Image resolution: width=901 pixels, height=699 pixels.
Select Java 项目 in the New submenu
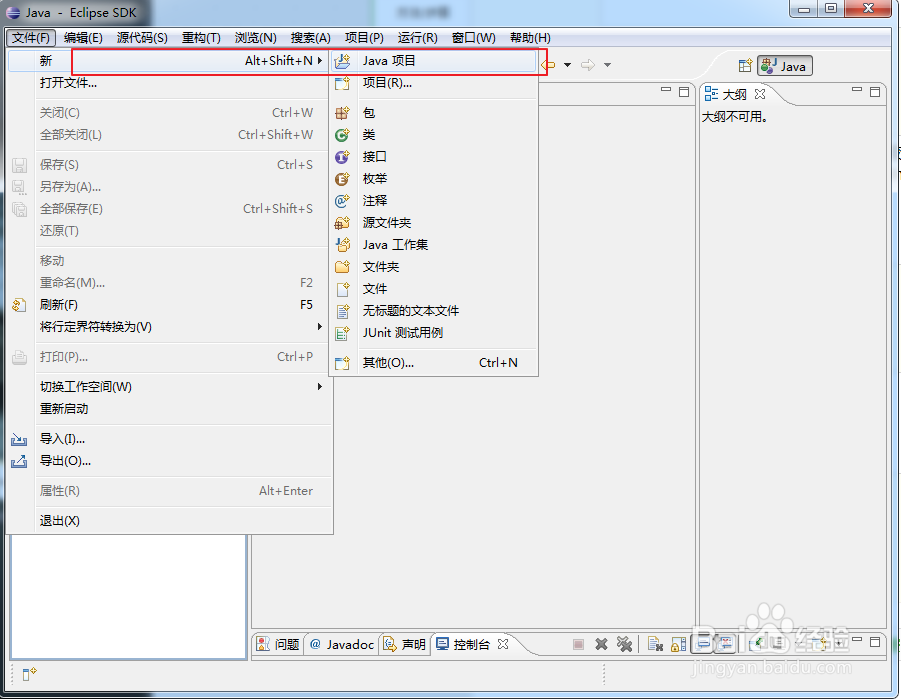coord(434,60)
